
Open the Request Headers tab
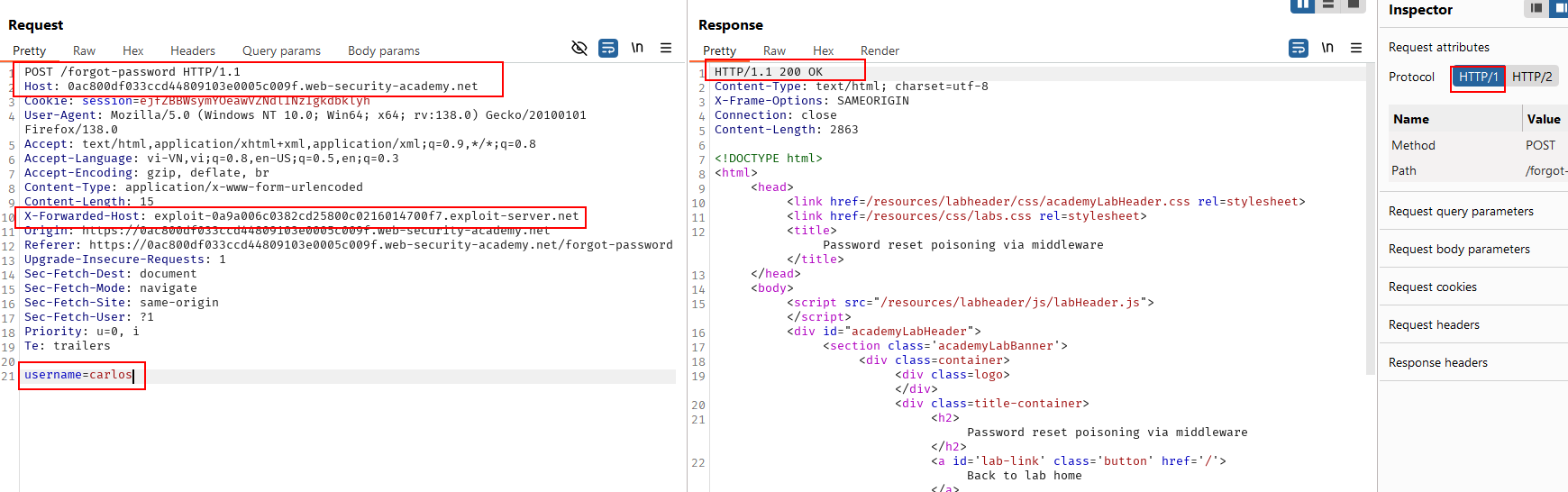pyautogui.click(x=193, y=51)
